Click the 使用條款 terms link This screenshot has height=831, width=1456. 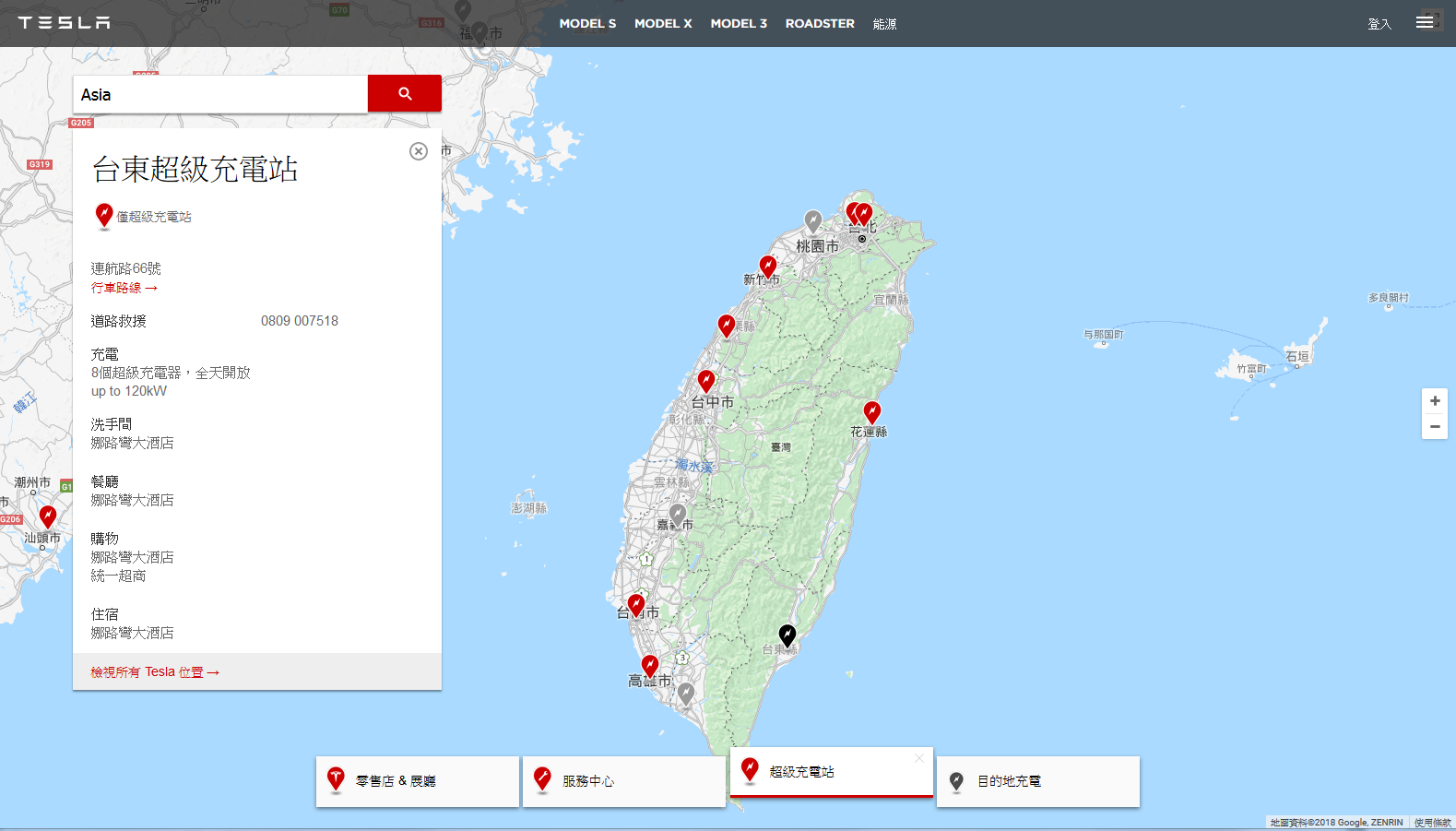pos(1433,823)
